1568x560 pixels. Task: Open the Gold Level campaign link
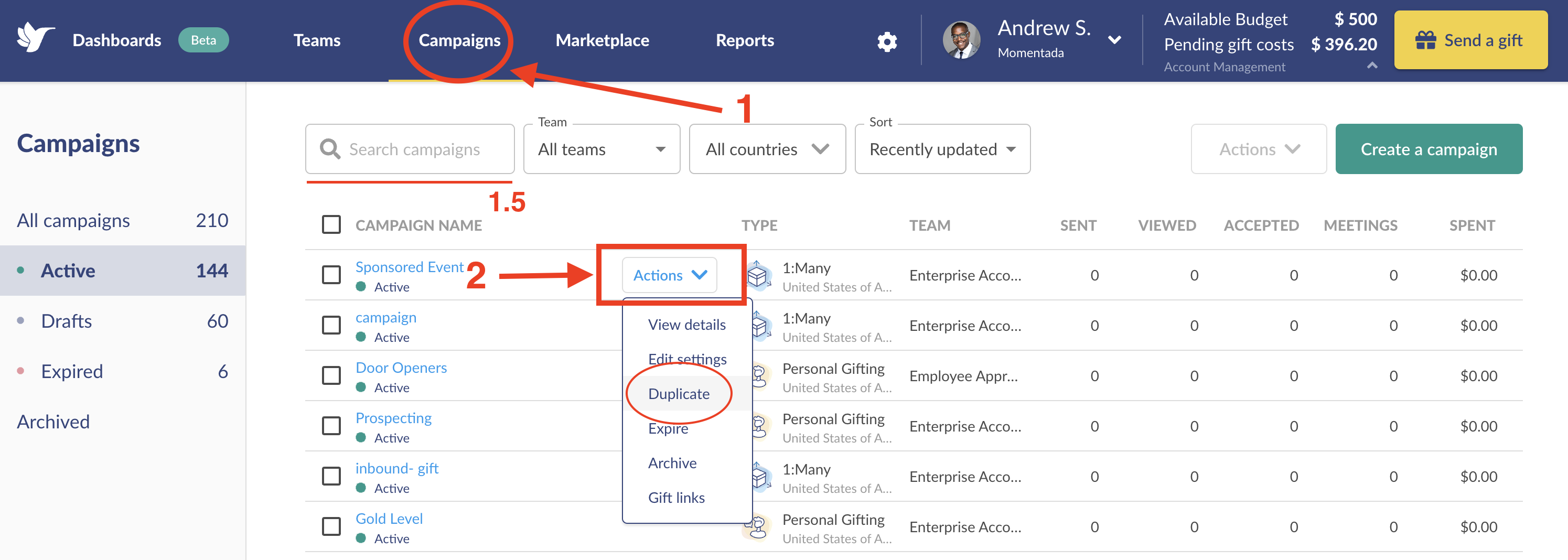coord(389,519)
